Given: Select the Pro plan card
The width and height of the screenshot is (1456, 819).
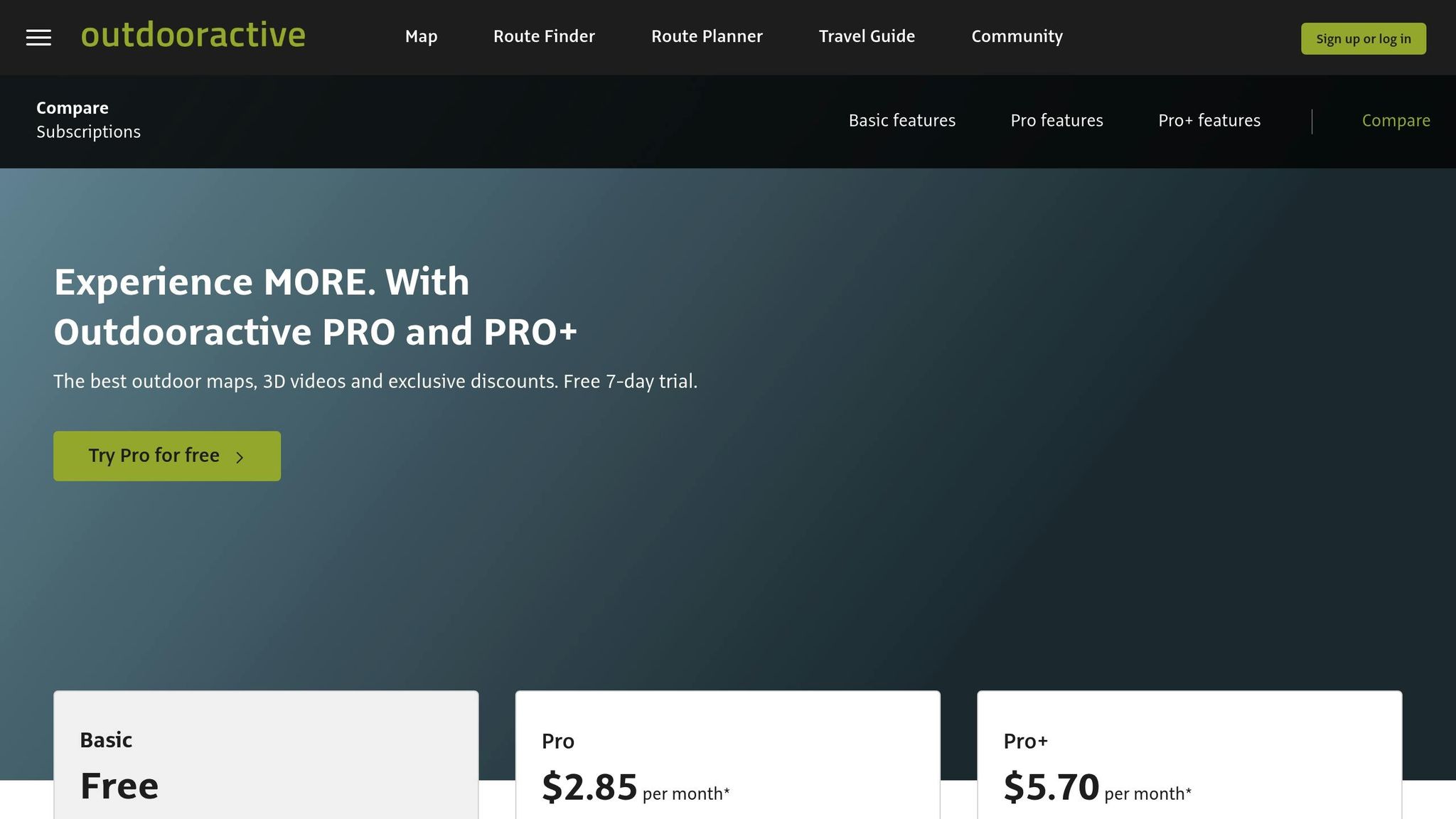Looking at the screenshot, I should click(x=727, y=755).
